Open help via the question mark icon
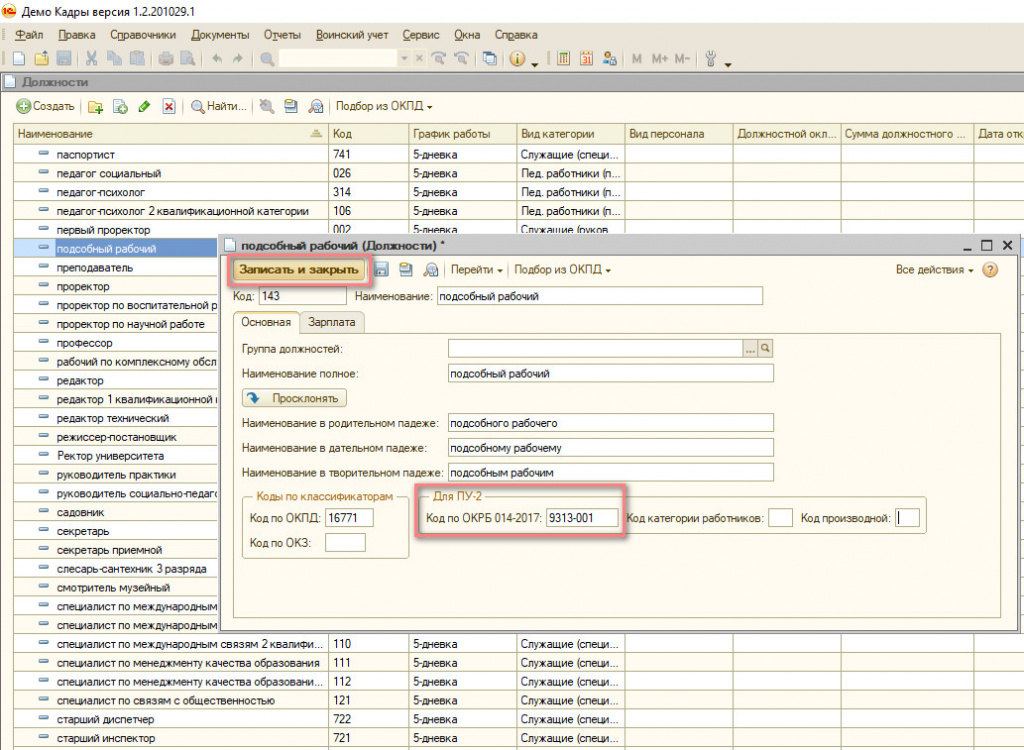1024x750 pixels. pyautogui.click(x=990, y=270)
